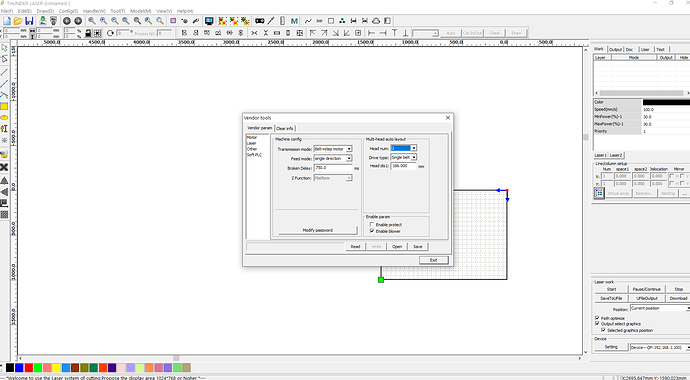Open the File menu
This screenshot has height=380, width=690.
7,11
